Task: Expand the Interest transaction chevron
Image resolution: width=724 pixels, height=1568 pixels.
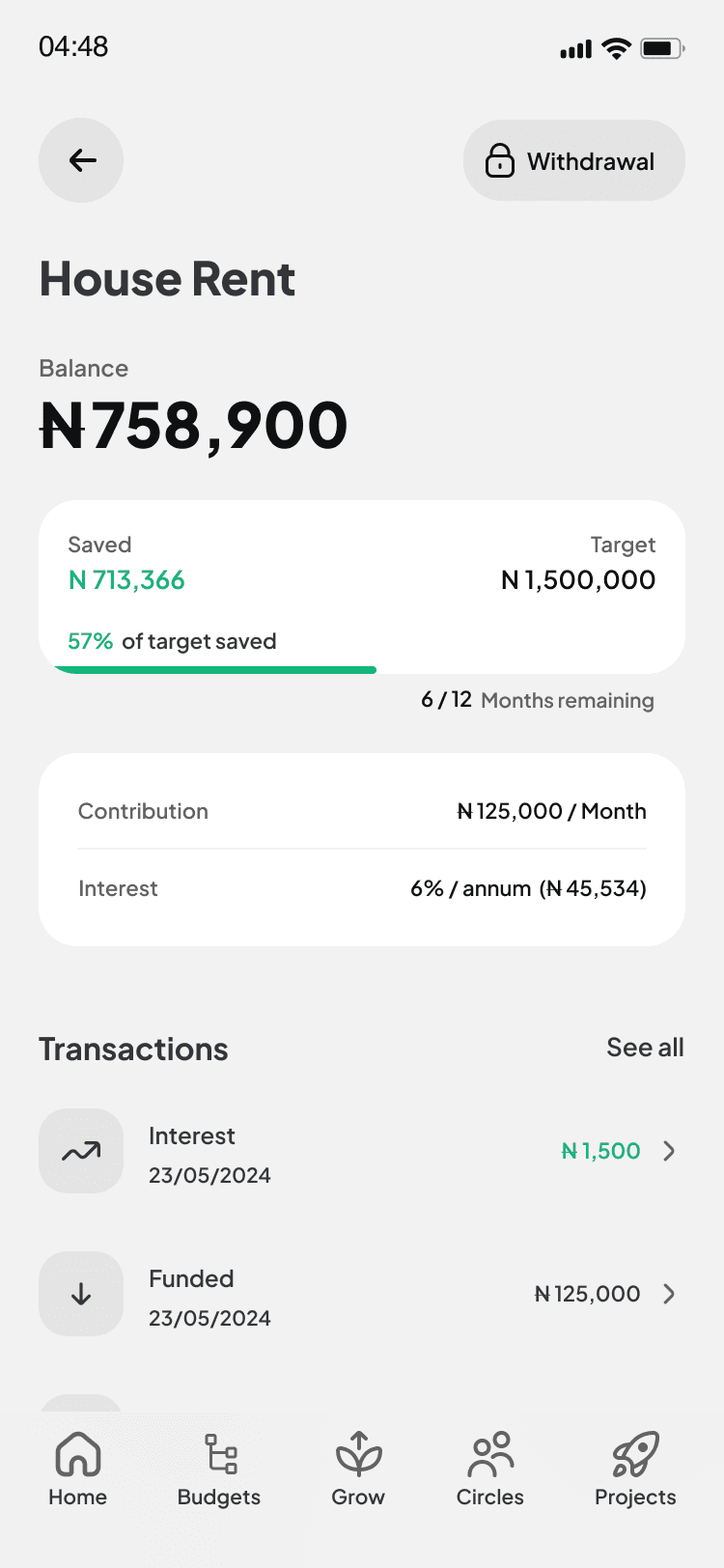Action: point(669,1151)
